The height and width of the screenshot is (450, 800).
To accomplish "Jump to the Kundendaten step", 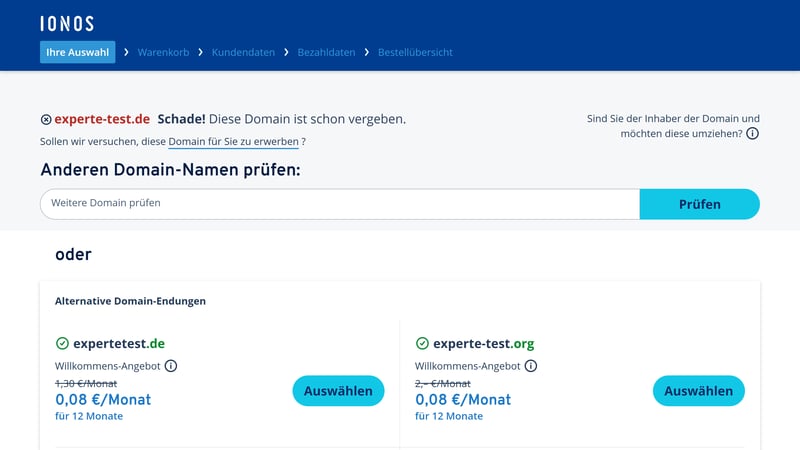I will 243,52.
